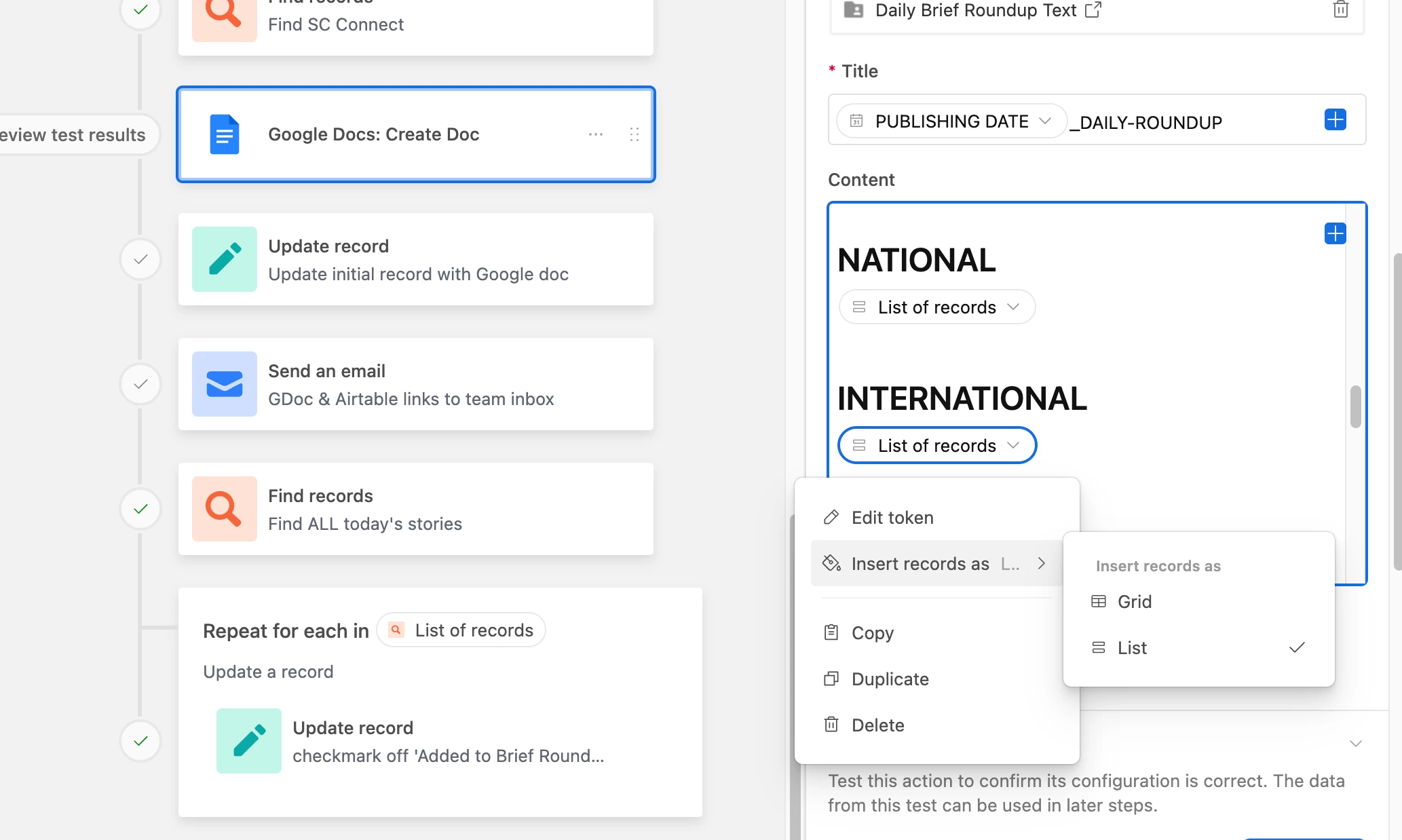Open the external link icon next to Daily Brief Roundup Text
Image resolution: width=1402 pixels, height=840 pixels.
(x=1093, y=10)
